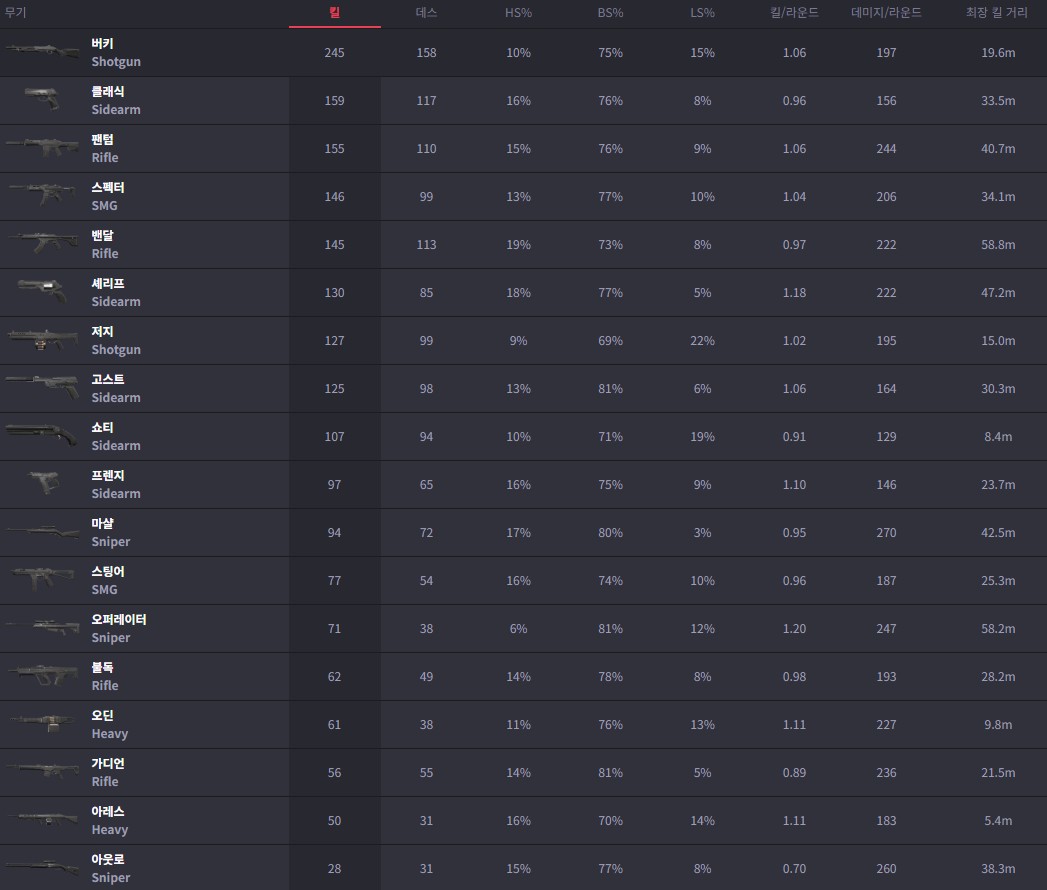Sort by 데미지/라운드 column header
1047x890 pixels.
click(x=887, y=13)
